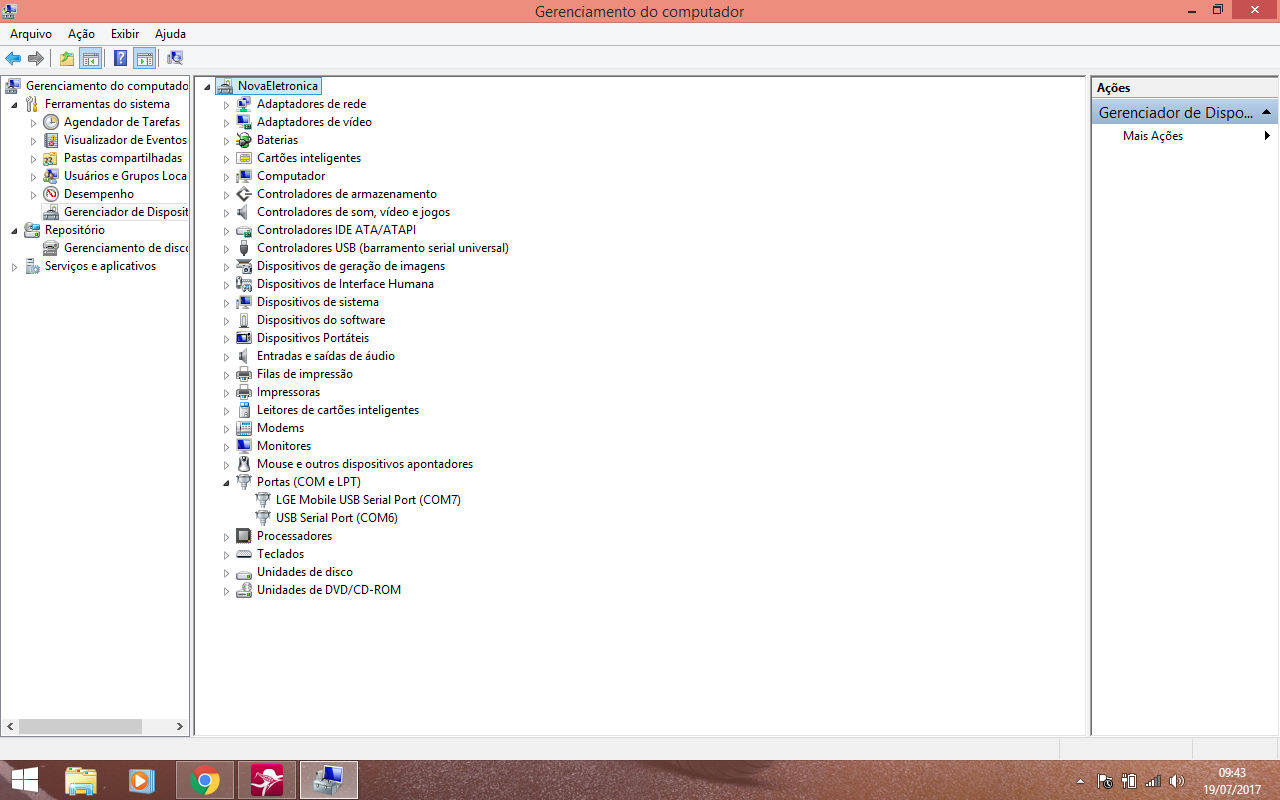
Task: Collapse the Repositório node
Action: 14,231
